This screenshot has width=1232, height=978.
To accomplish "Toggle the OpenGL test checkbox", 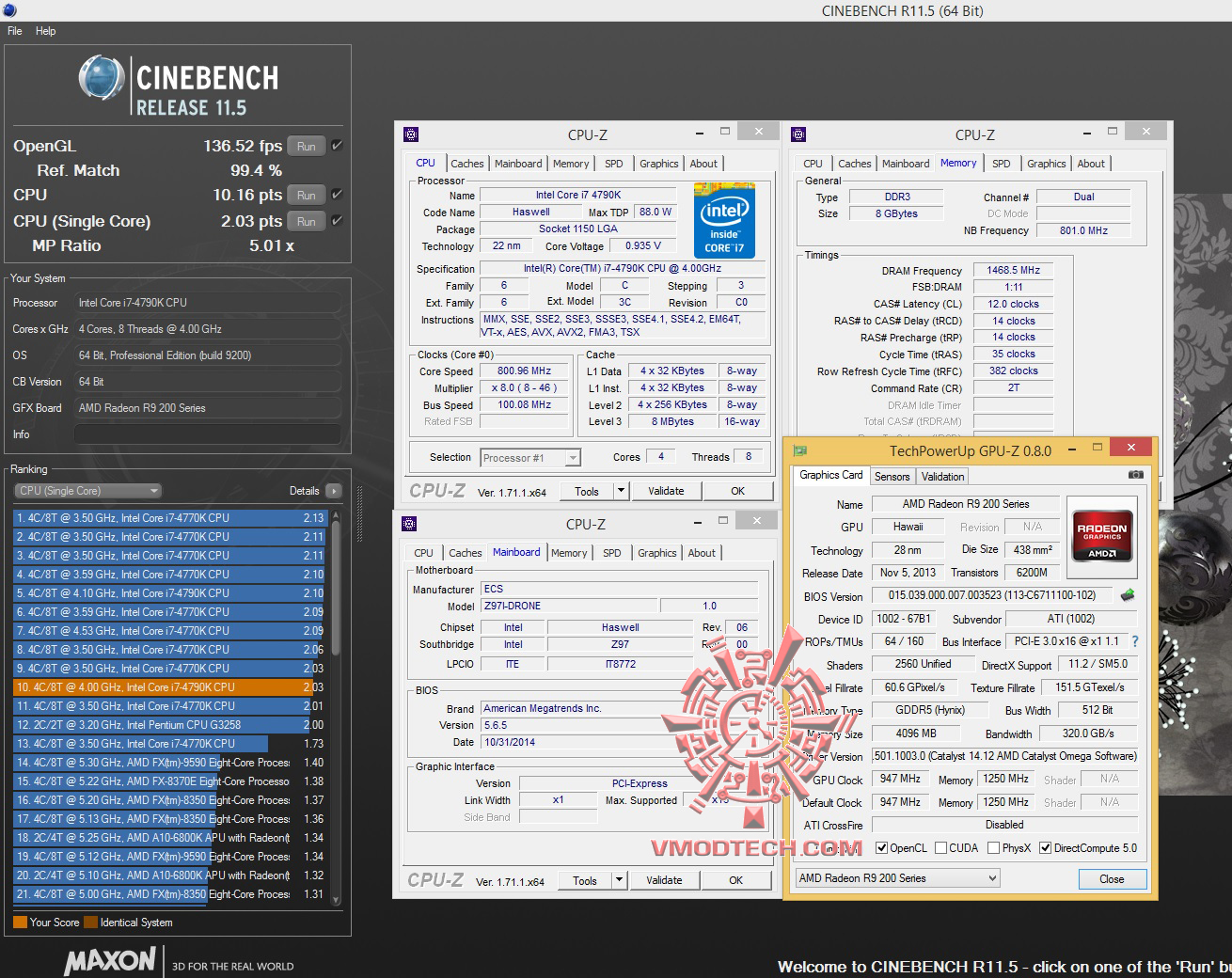I will [x=337, y=146].
